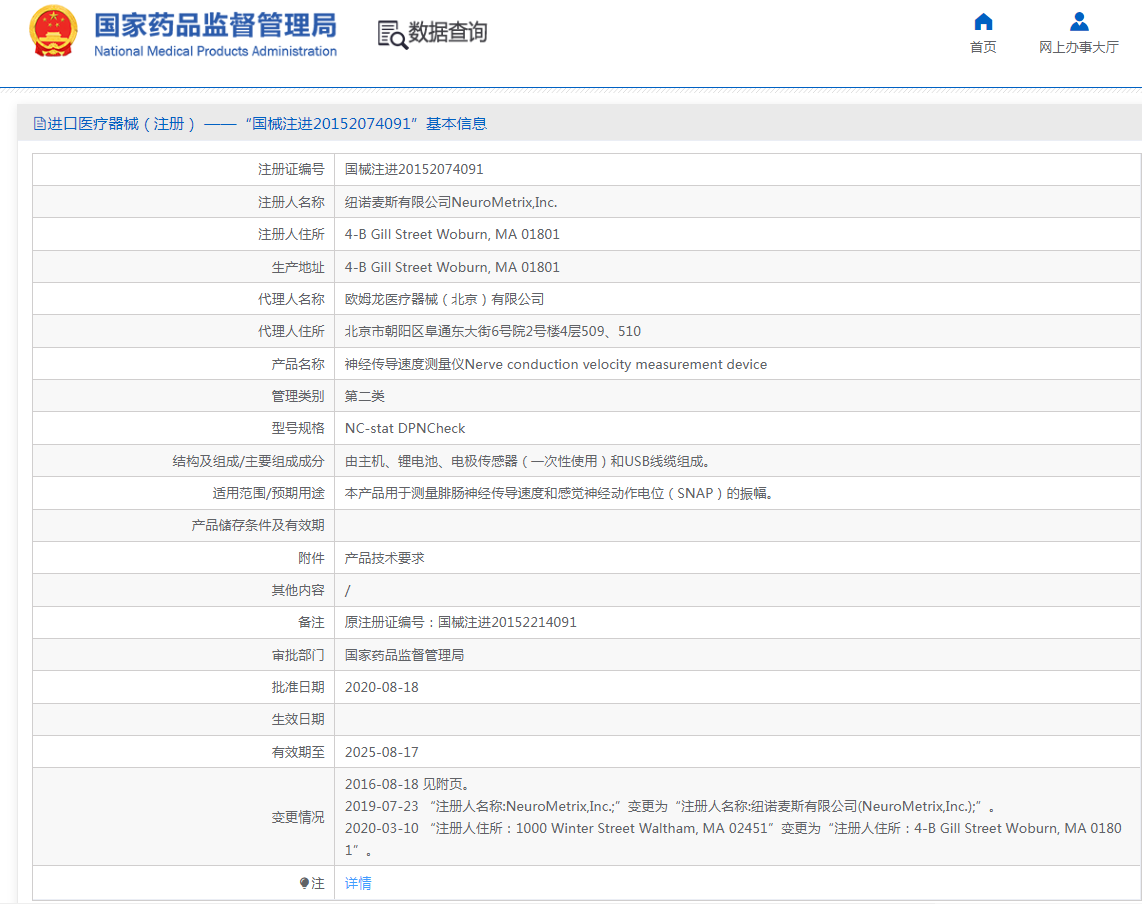The image size is (1142, 904).
Task: Open the 详情 details link
Action: click(x=357, y=882)
